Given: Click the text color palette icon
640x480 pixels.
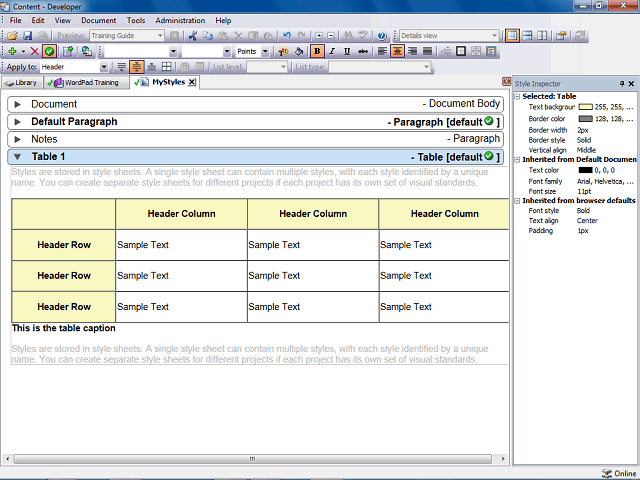Looking at the screenshot, I should (283, 51).
